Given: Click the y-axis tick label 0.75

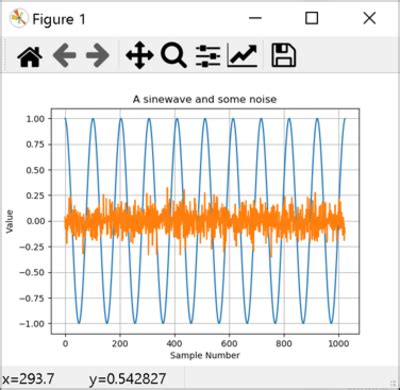Looking at the screenshot, I should (35, 145).
